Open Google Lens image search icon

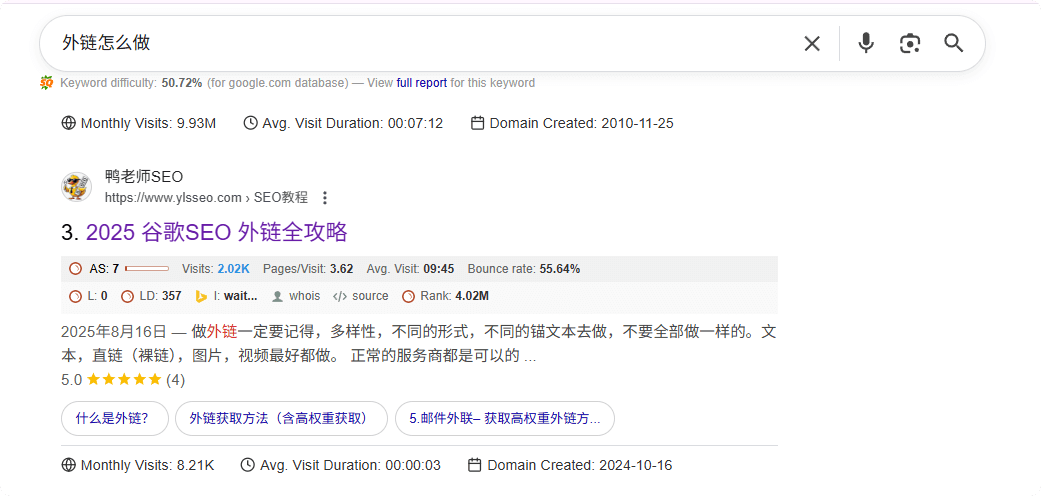point(910,44)
